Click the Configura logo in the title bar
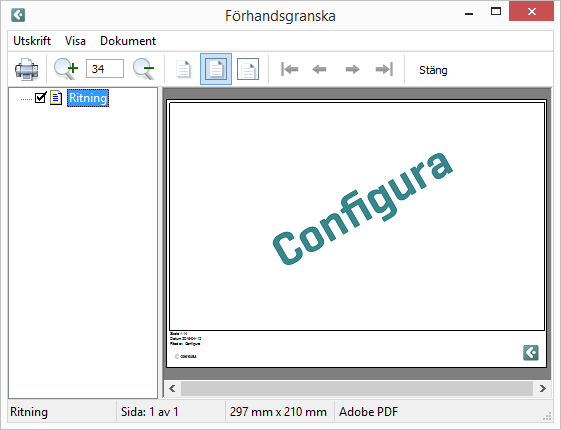Image resolution: width=561 pixels, height=430 pixels. tap(18, 15)
